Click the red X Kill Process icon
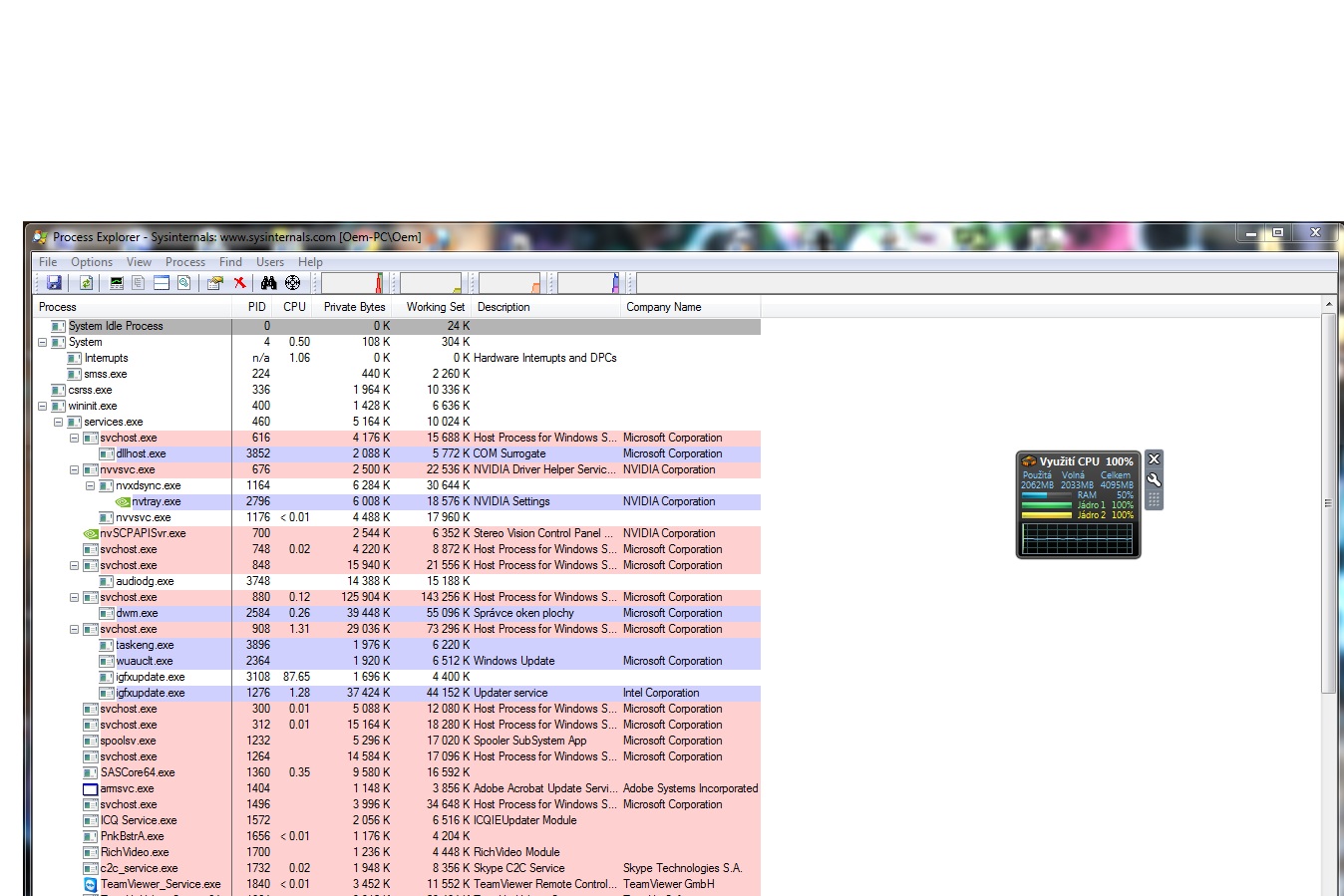 pos(239,283)
